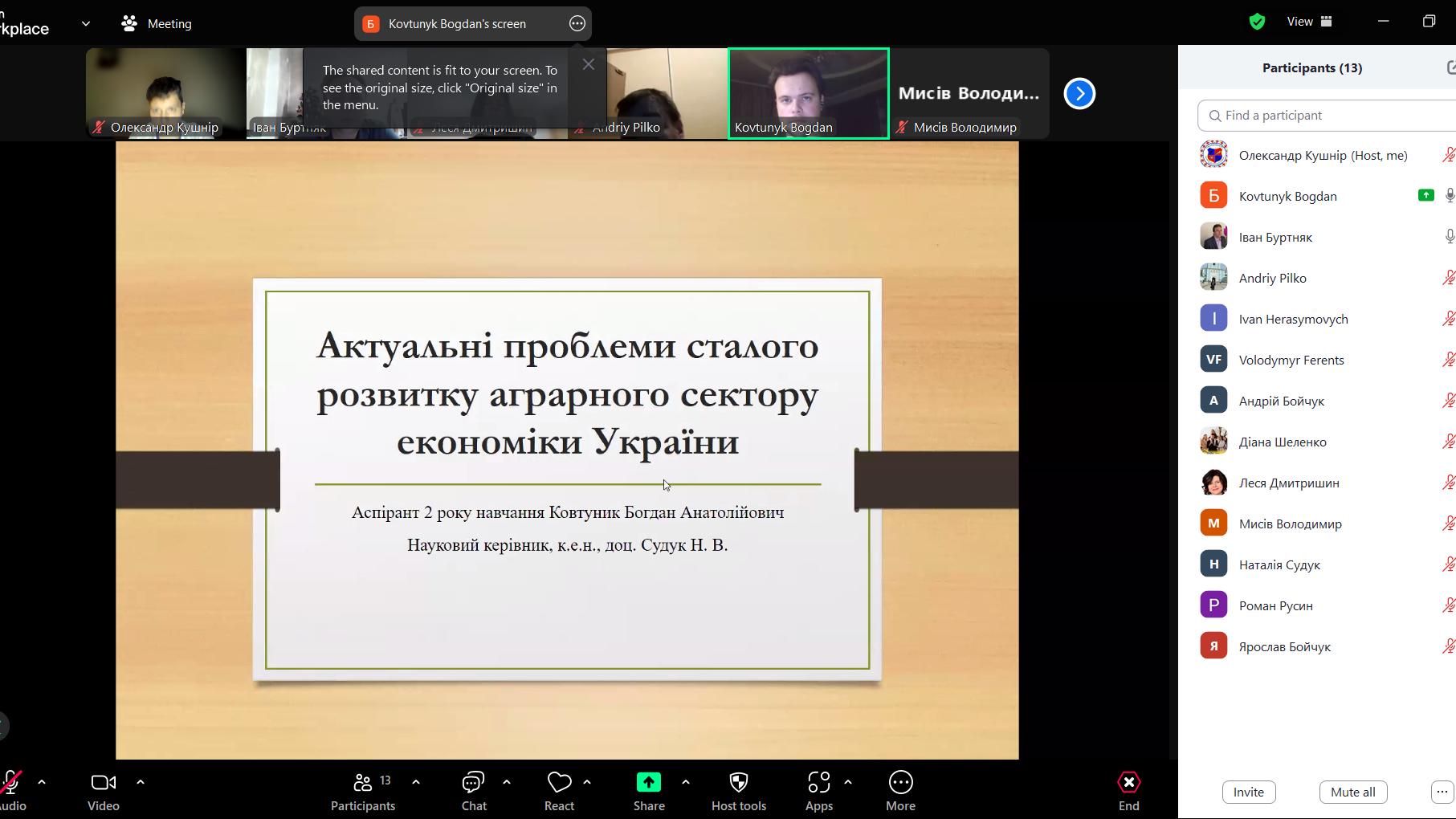Mute Andriy Pilko in the participants list

pos(1449,277)
